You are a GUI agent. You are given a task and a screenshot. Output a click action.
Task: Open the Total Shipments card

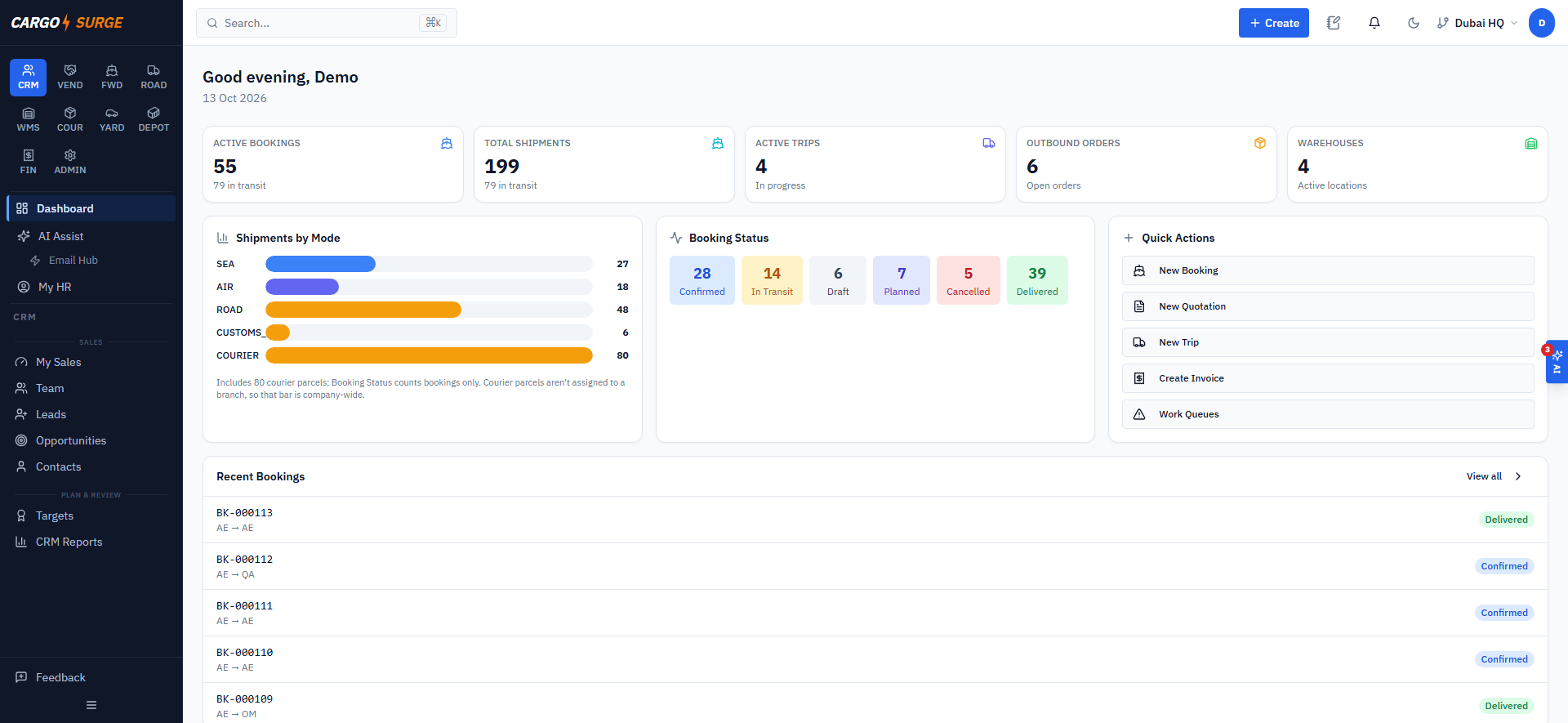604,164
